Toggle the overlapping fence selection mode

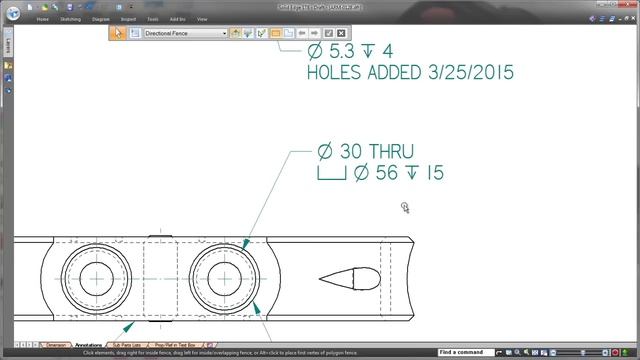click(x=288, y=33)
